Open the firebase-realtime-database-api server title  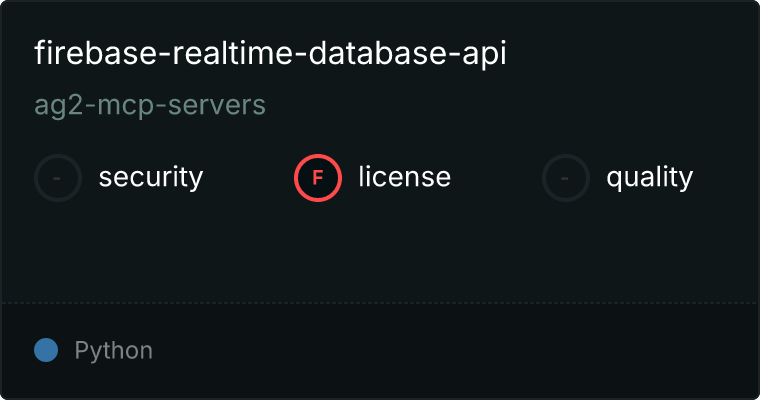click(270, 54)
